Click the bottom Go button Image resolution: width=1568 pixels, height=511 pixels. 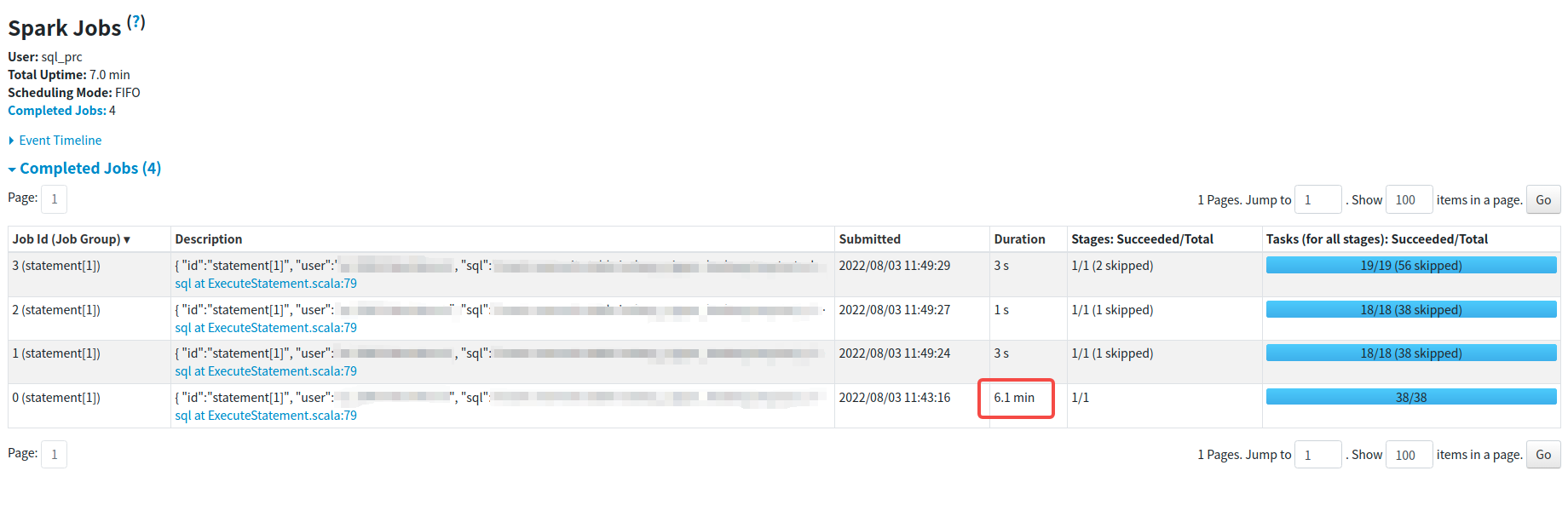(x=1543, y=454)
